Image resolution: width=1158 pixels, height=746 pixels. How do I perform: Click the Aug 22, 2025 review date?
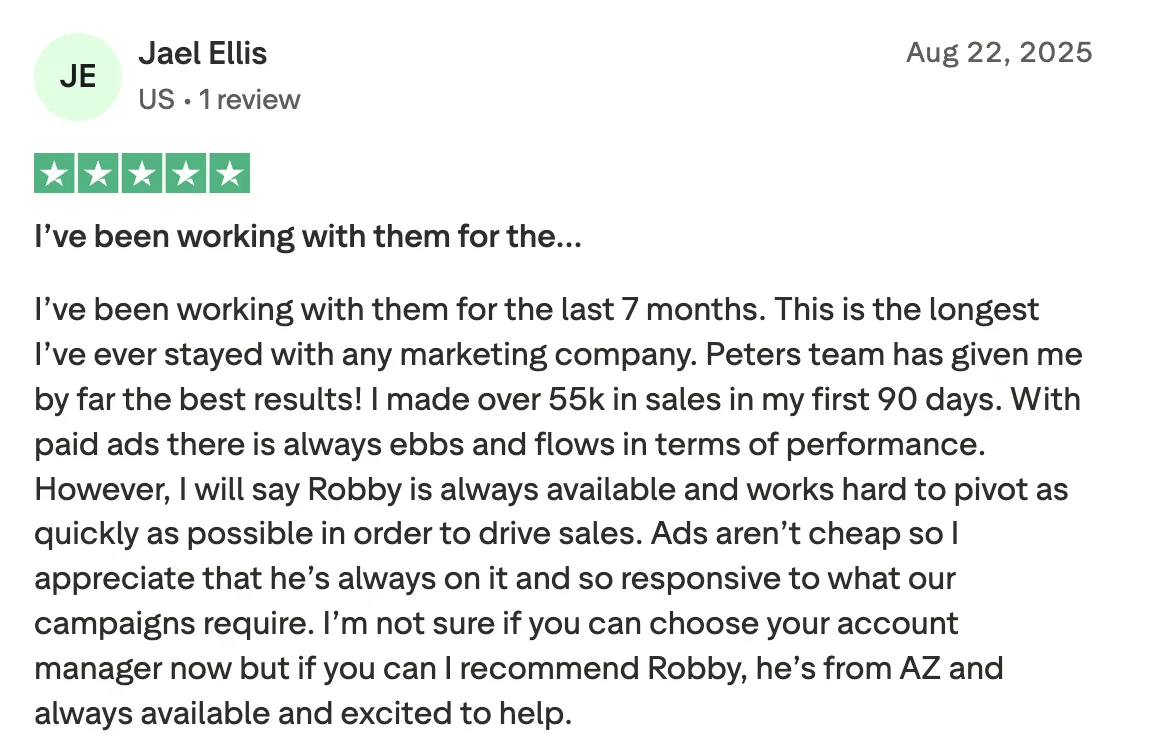coord(999,52)
